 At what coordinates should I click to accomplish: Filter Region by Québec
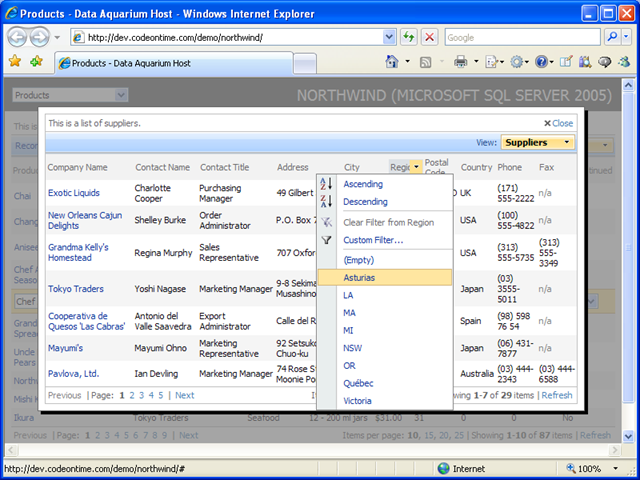(358, 383)
